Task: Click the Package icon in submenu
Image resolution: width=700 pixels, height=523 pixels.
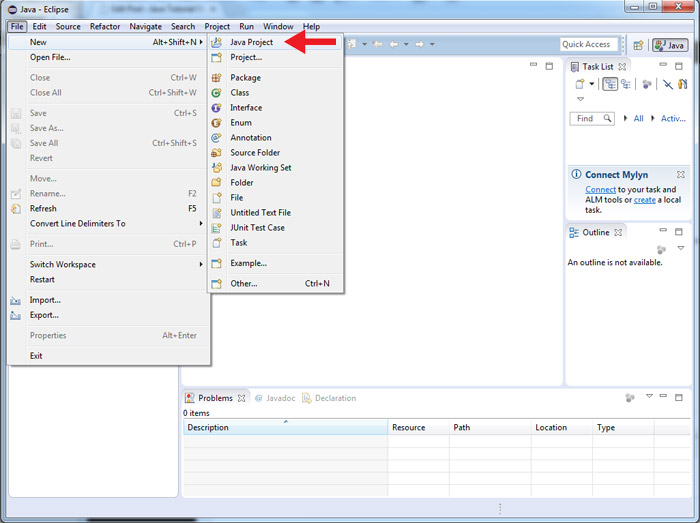Action: point(217,78)
